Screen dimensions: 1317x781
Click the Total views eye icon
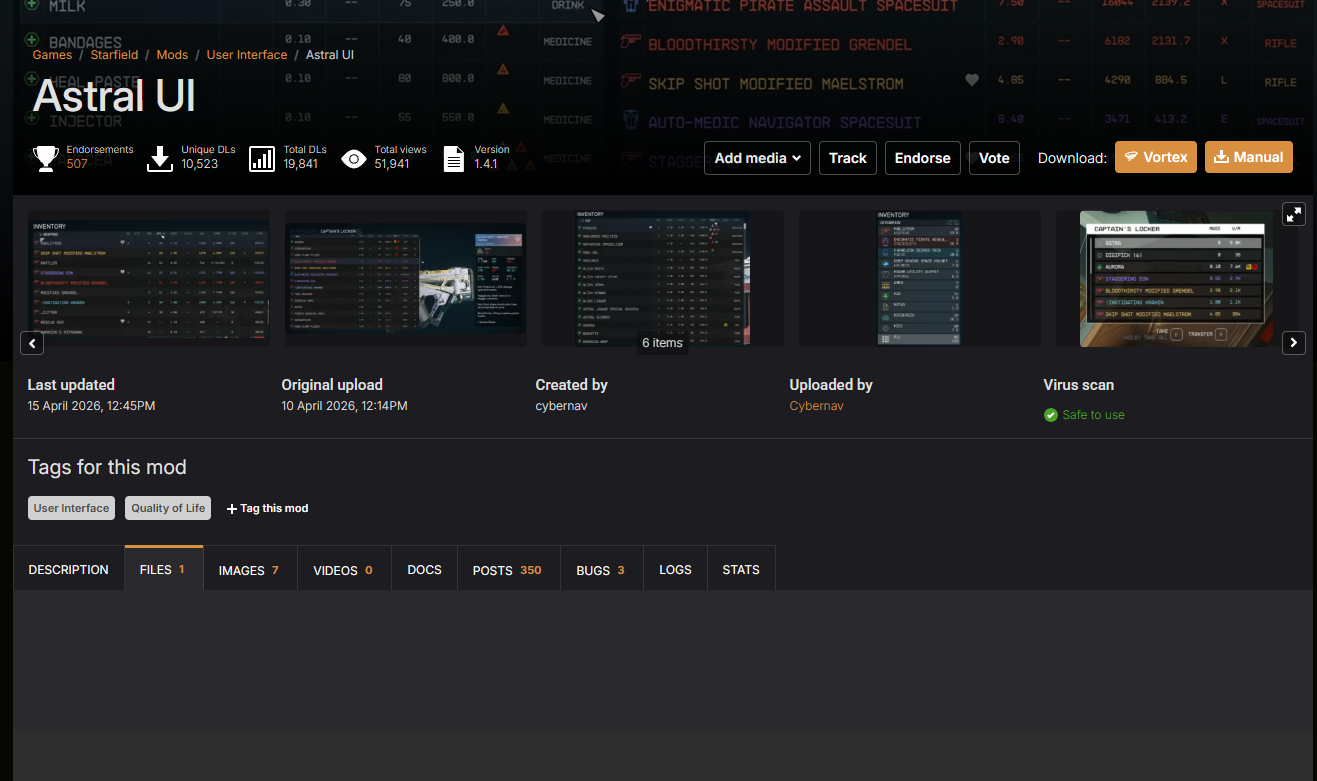click(354, 158)
